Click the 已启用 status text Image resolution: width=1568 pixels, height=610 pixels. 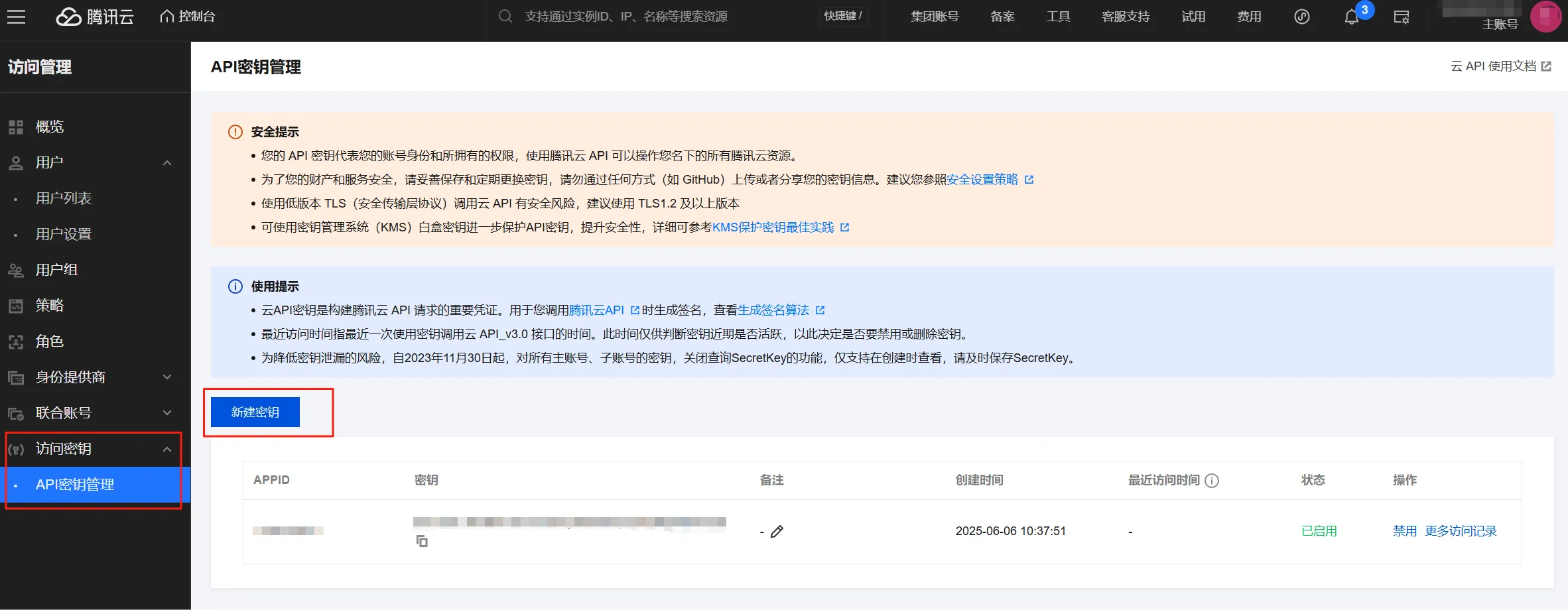point(1319,531)
